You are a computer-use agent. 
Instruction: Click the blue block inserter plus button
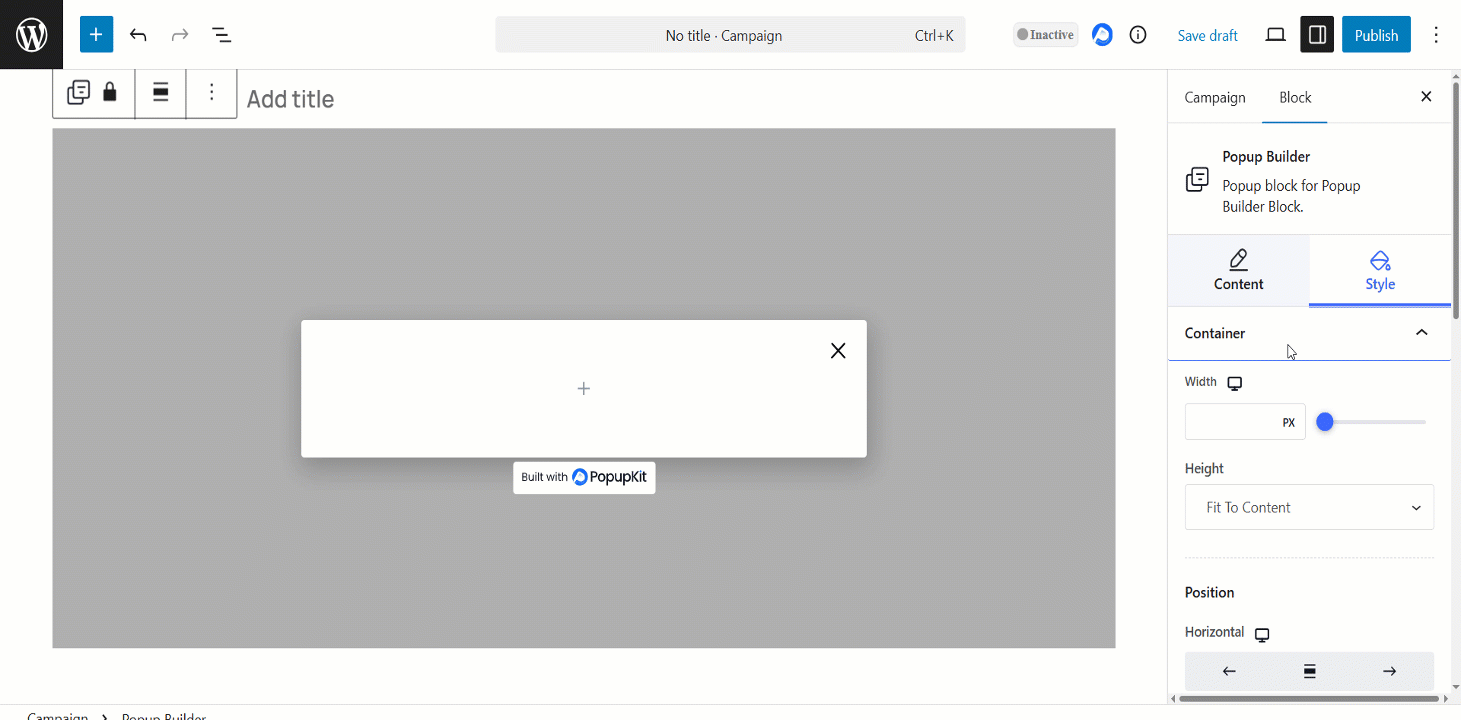pos(96,35)
